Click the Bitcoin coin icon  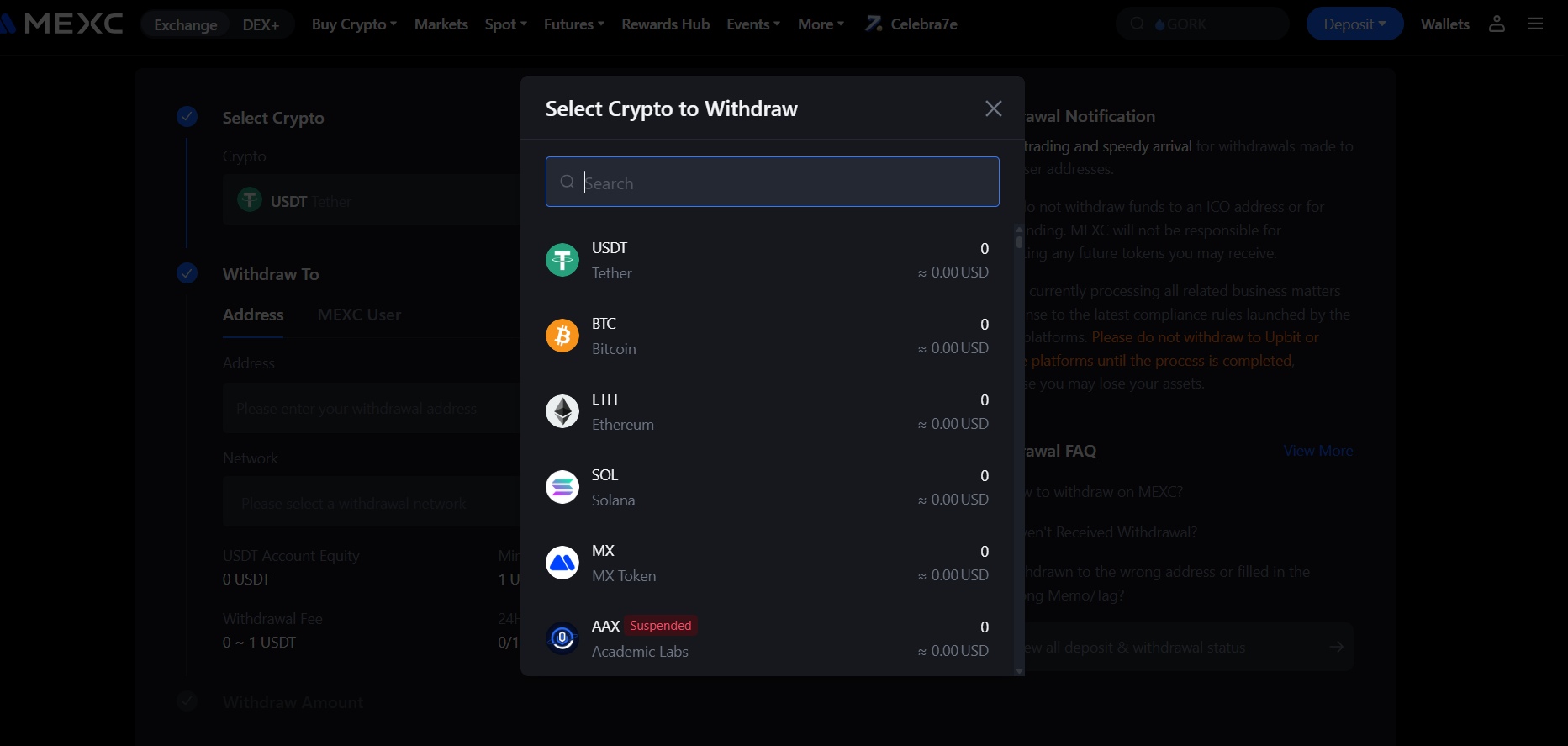click(562, 335)
